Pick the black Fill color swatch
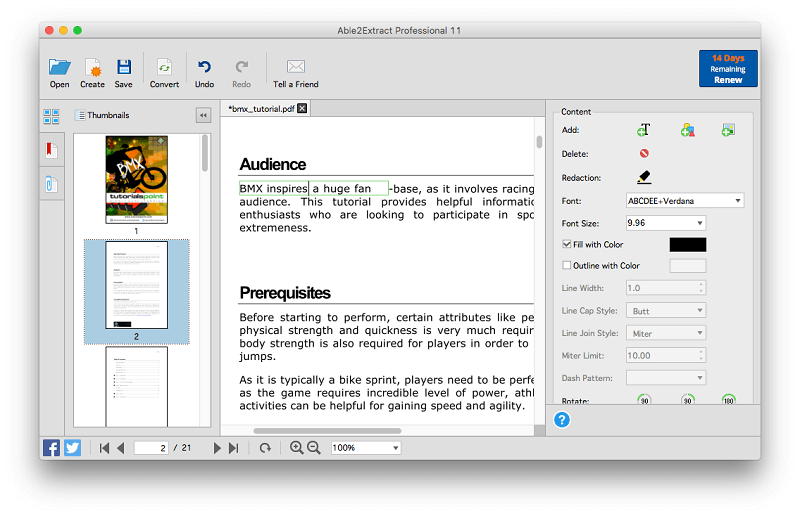The height and width of the screenshot is (516, 800). click(688, 245)
